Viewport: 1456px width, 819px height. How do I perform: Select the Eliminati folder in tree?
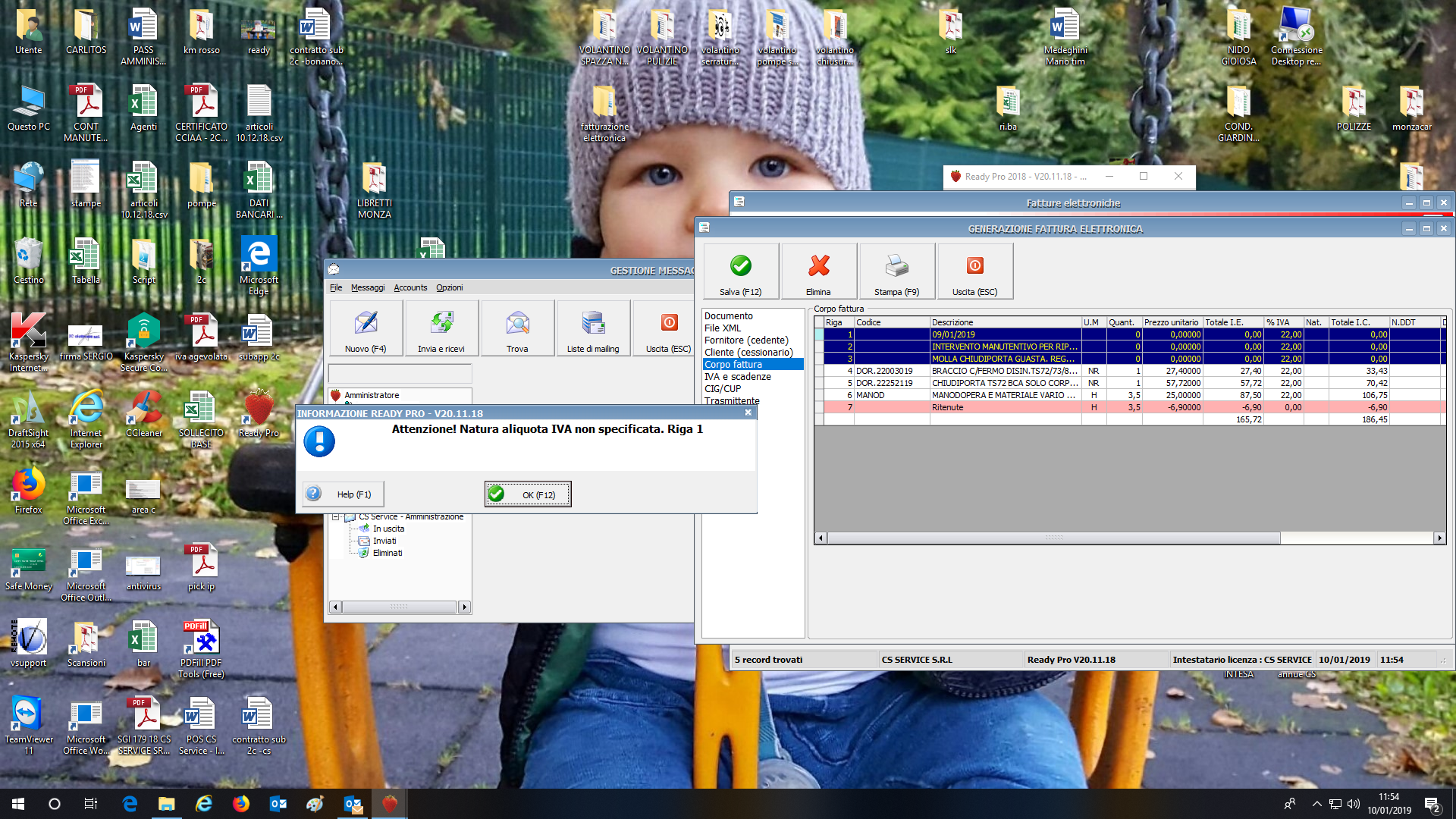point(388,553)
